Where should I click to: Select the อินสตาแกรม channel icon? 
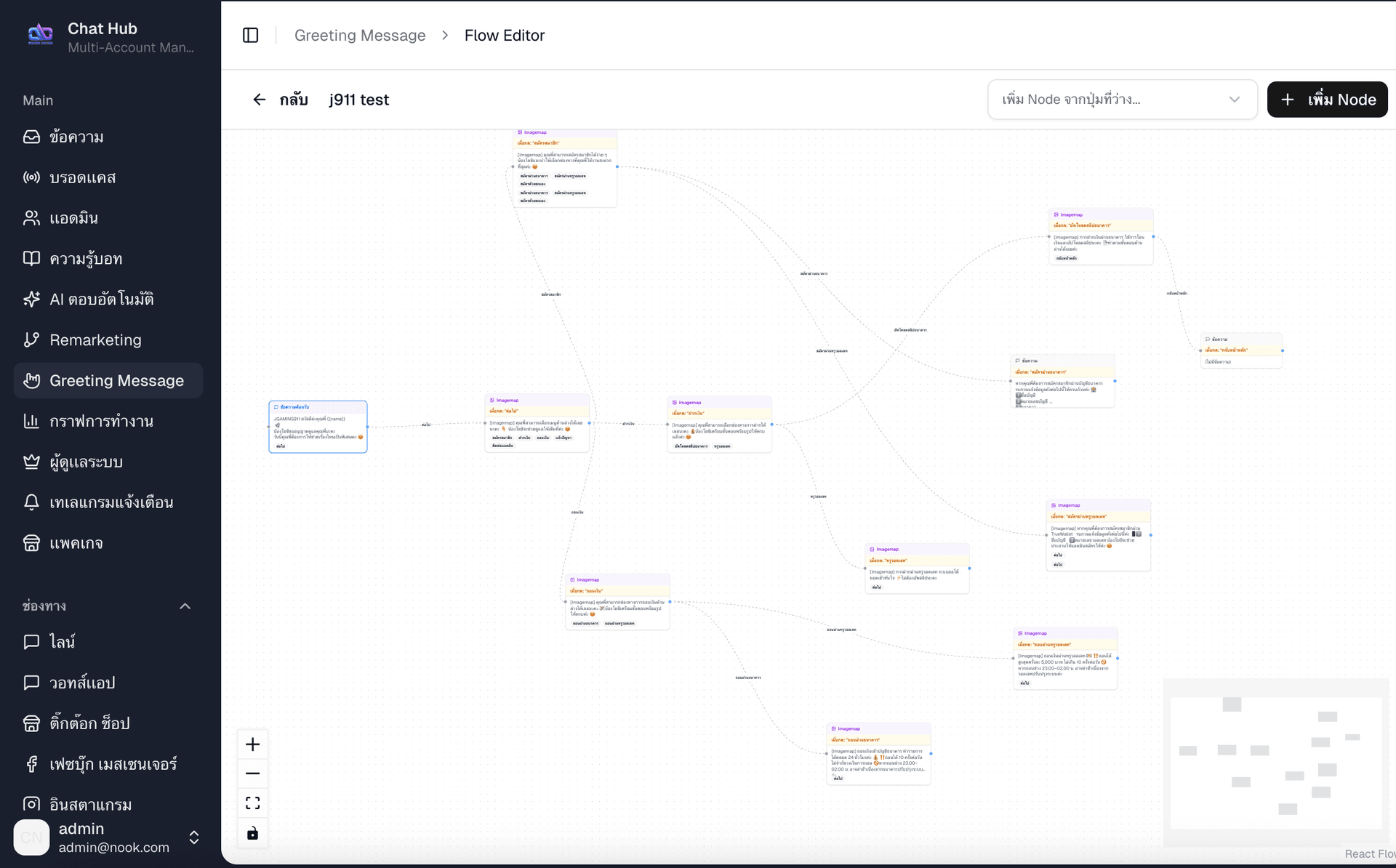click(31, 804)
